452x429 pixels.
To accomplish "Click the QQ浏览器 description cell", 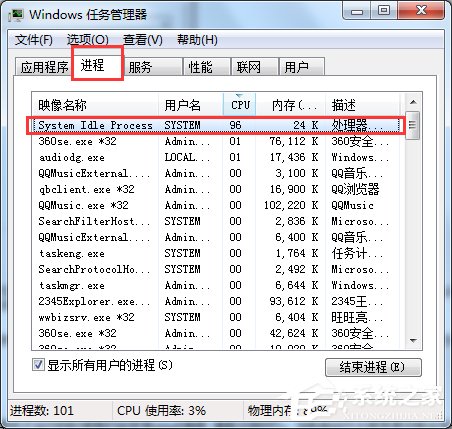I will (x=355, y=189).
